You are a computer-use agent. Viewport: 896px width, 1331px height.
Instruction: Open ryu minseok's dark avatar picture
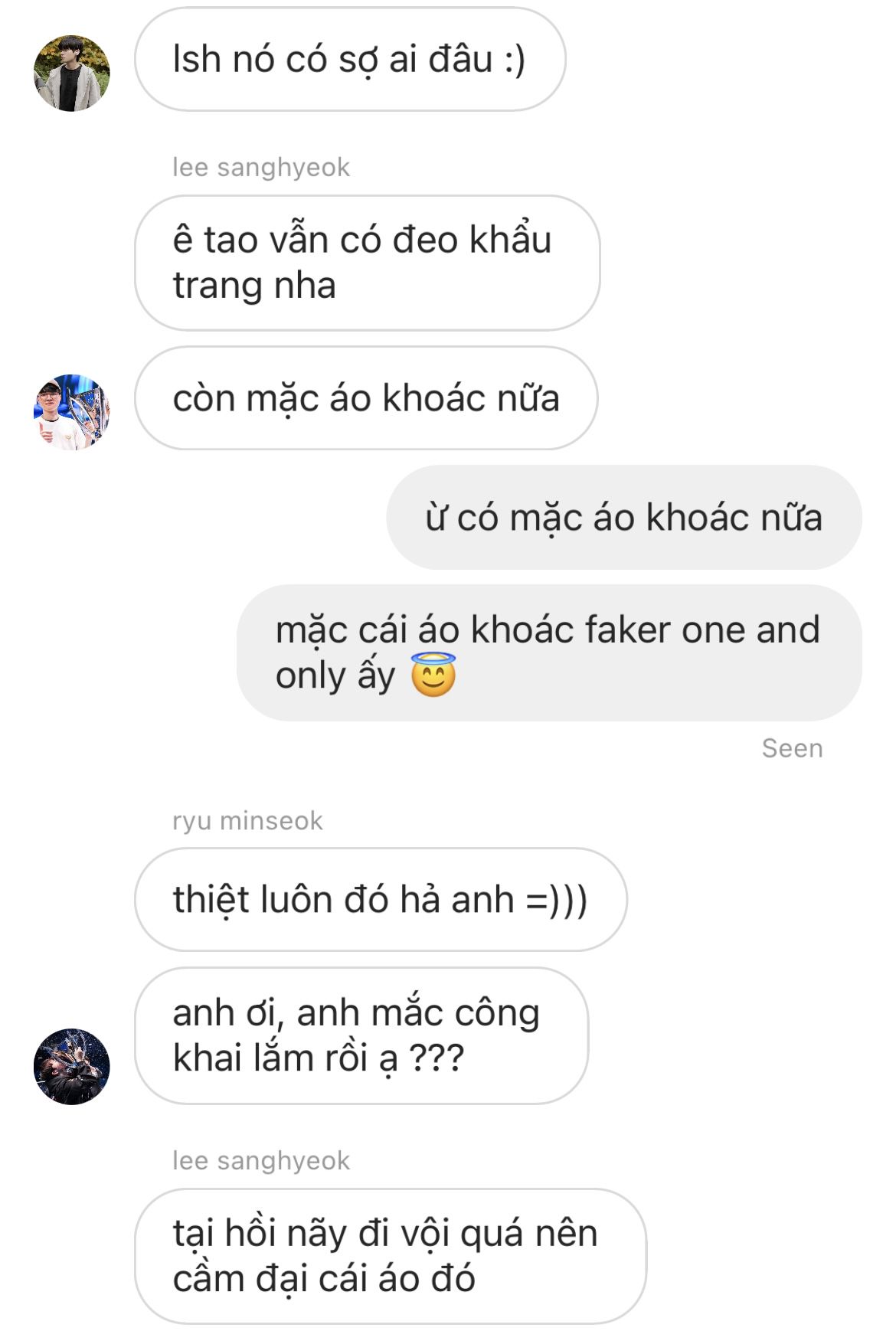coord(72,1066)
